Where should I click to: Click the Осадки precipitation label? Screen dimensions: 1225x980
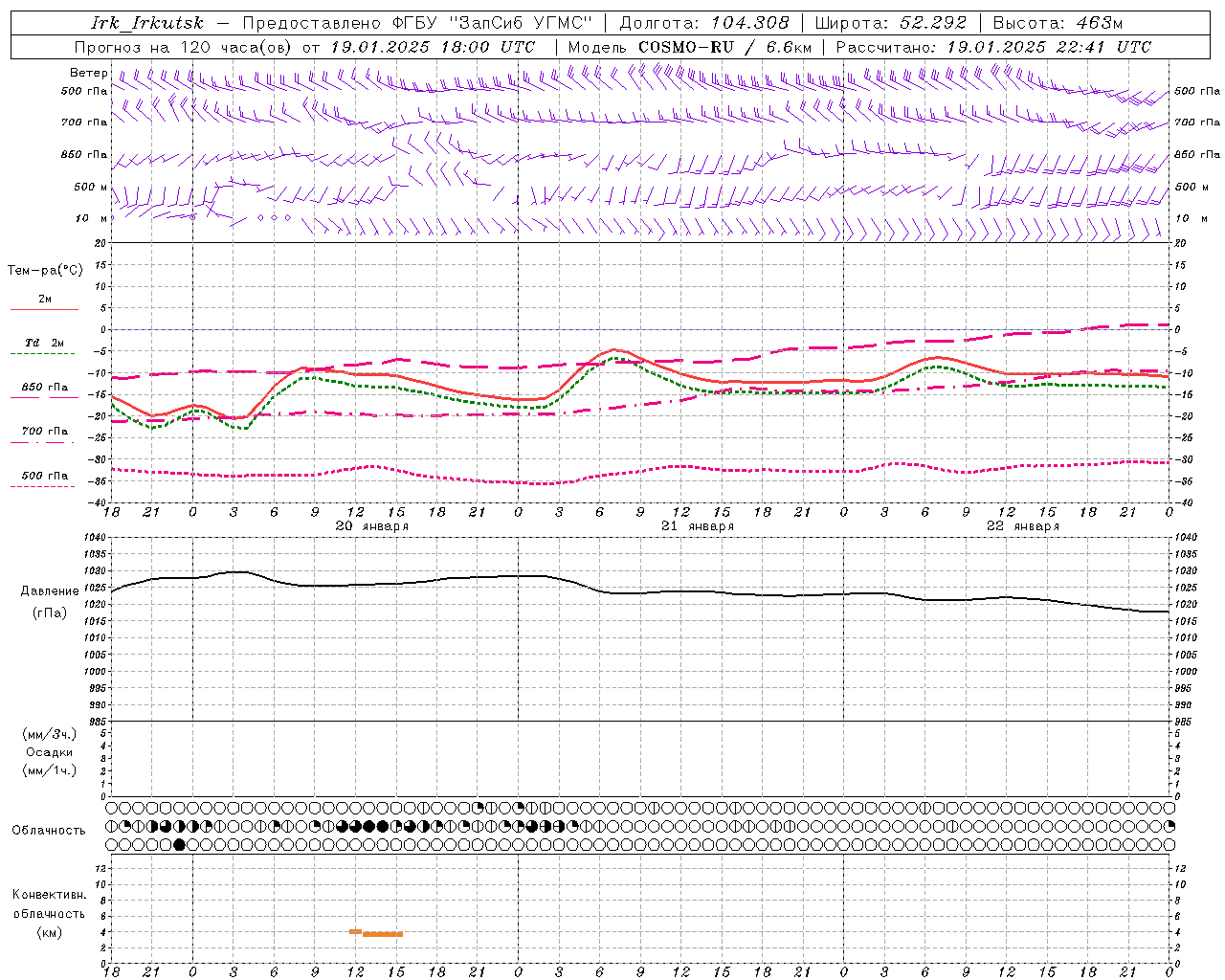coord(50,752)
